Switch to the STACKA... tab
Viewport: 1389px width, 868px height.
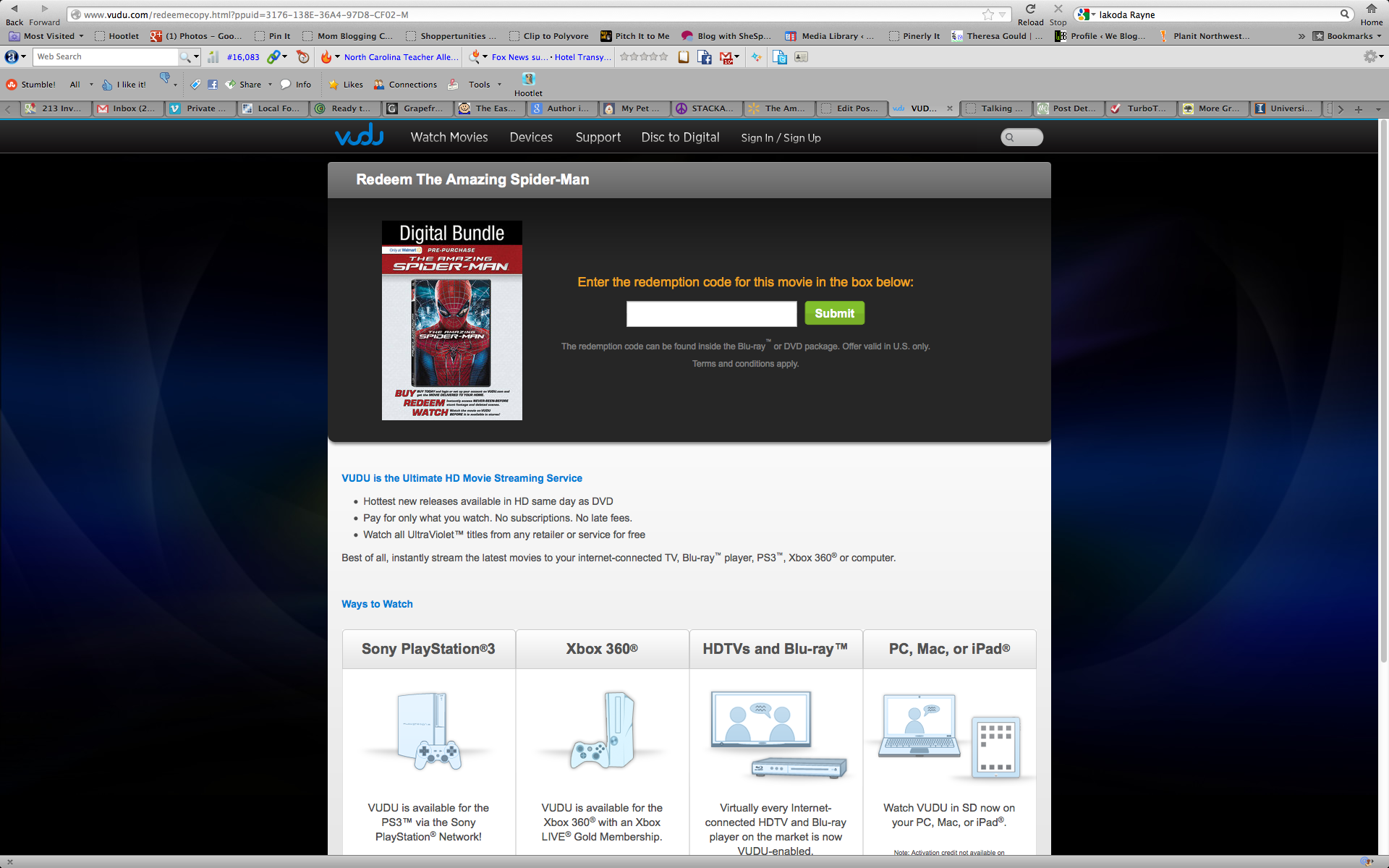click(x=706, y=109)
